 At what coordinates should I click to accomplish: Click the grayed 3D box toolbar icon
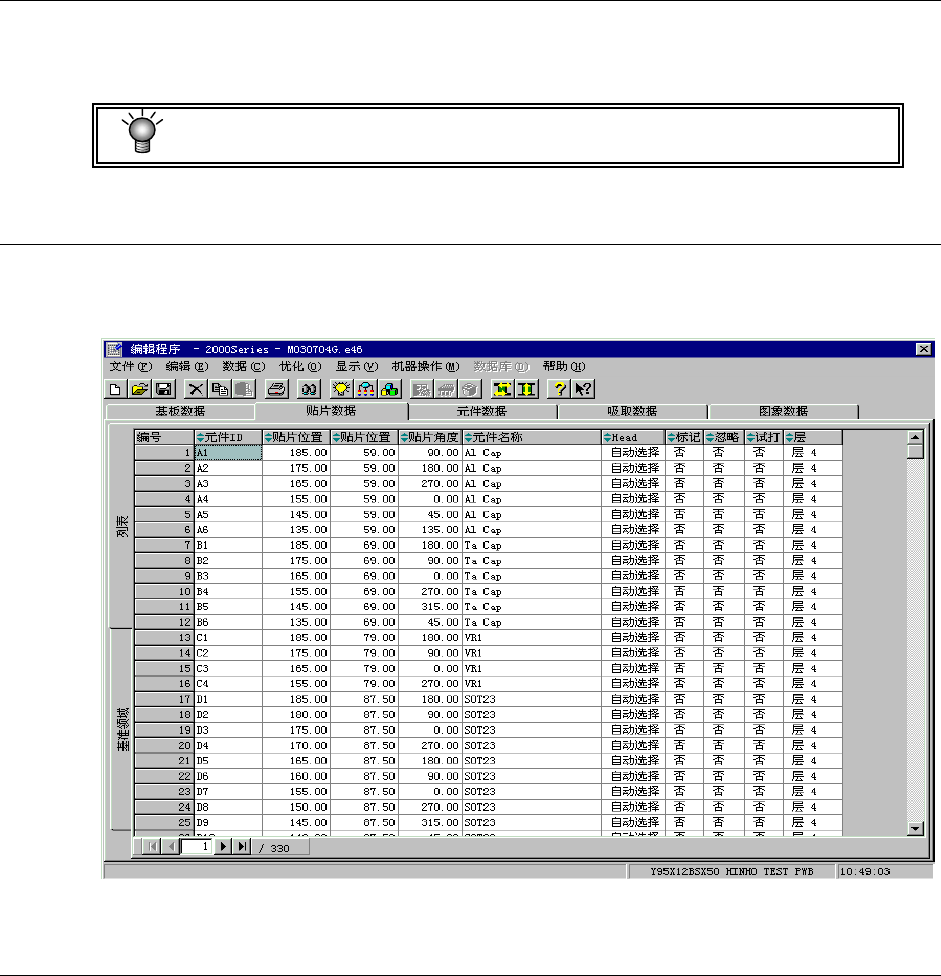[470, 390]
